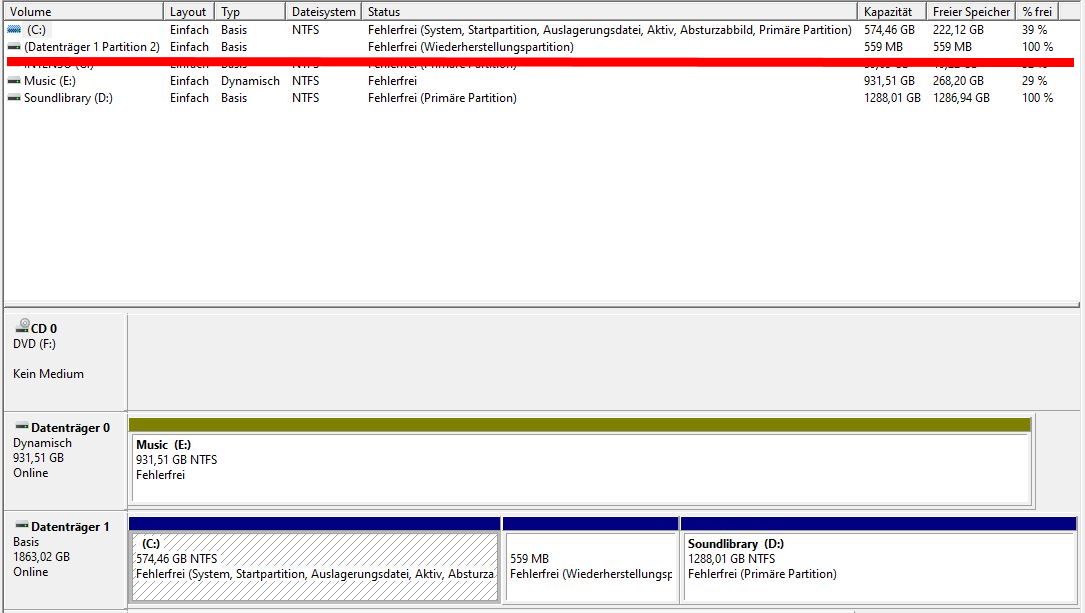The image size is (1085, 613).
Task: Click the DVD (F:) label under CD 0
Action: (x=35, y=344)
